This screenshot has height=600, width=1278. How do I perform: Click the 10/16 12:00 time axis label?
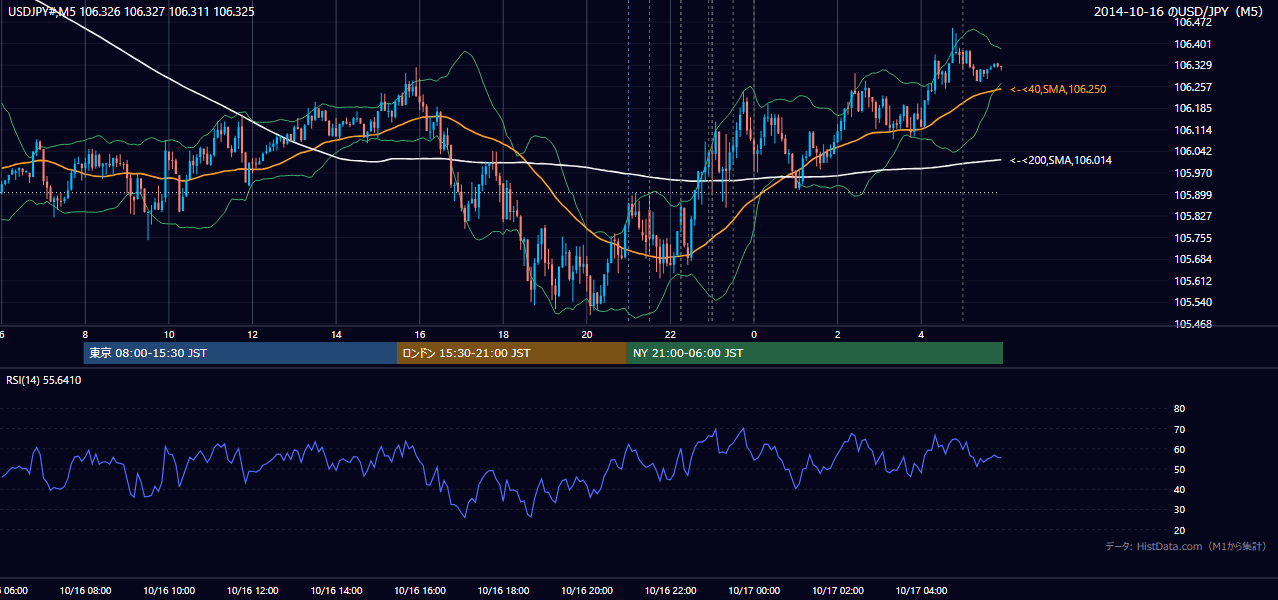[252, 591]
